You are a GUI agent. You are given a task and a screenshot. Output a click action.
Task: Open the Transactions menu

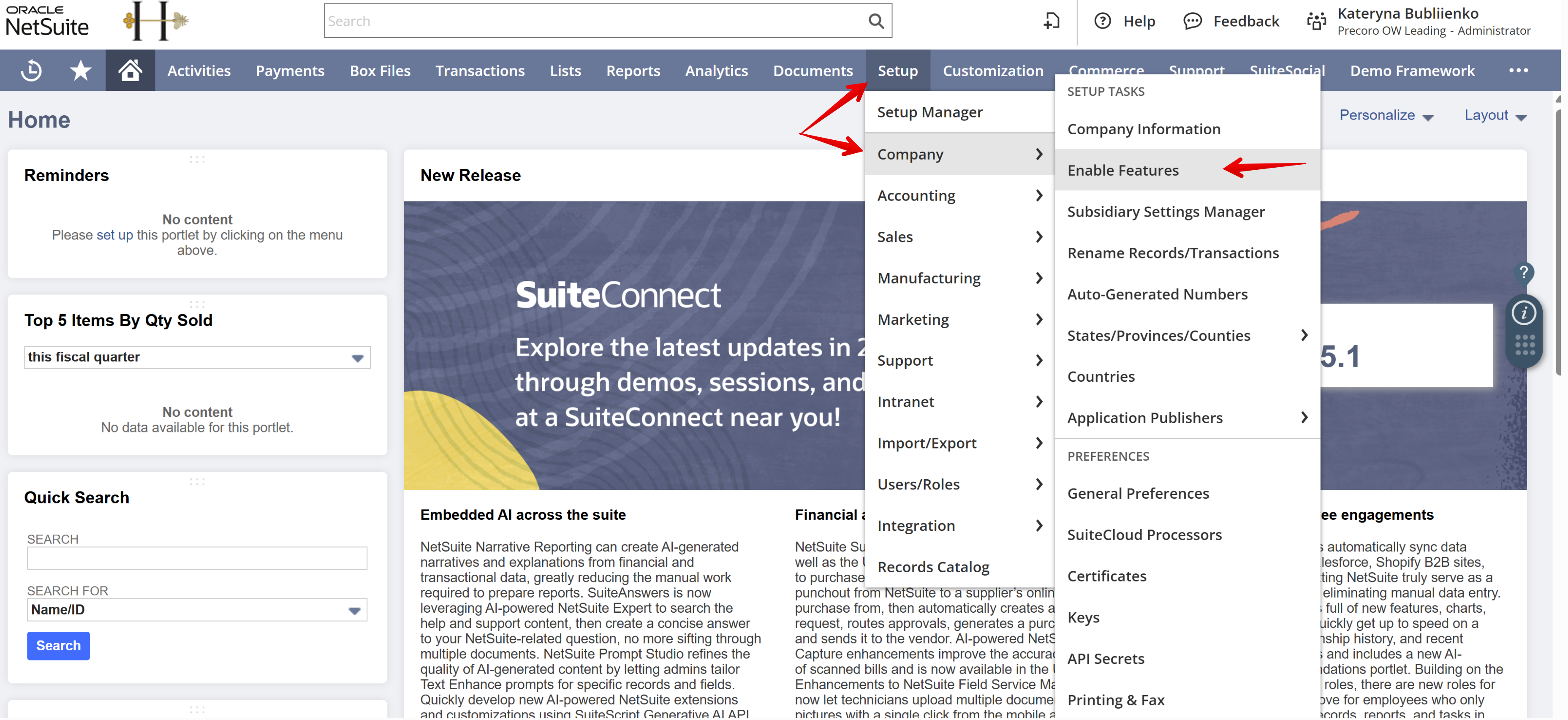pyautogui.click(x=480, y=71)
